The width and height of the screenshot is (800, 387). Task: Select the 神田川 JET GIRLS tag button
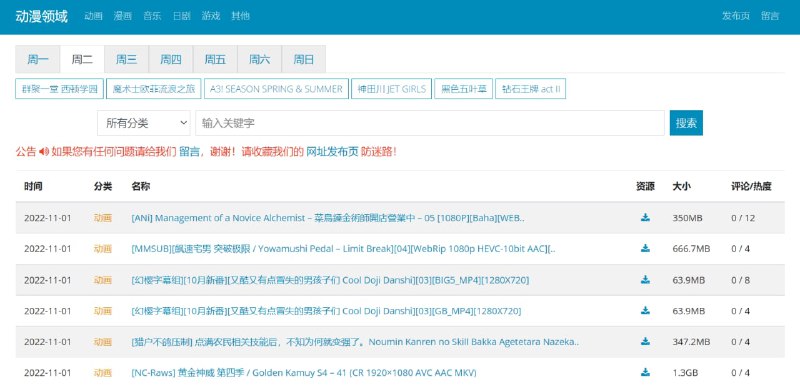click(391, 89)
